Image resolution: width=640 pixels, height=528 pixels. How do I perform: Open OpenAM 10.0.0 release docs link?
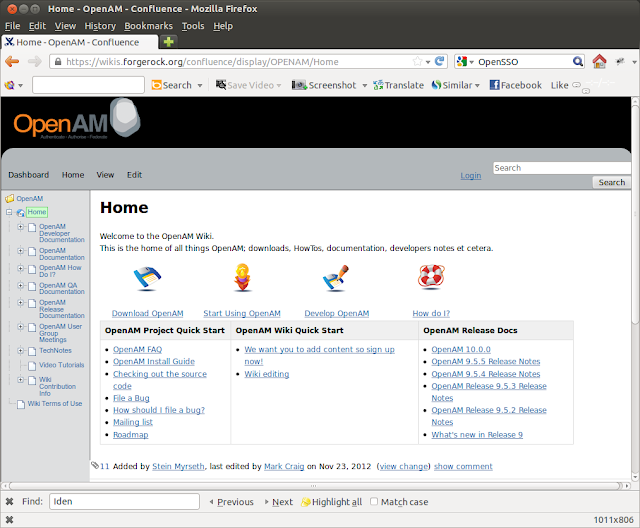(x=461, y=349)
